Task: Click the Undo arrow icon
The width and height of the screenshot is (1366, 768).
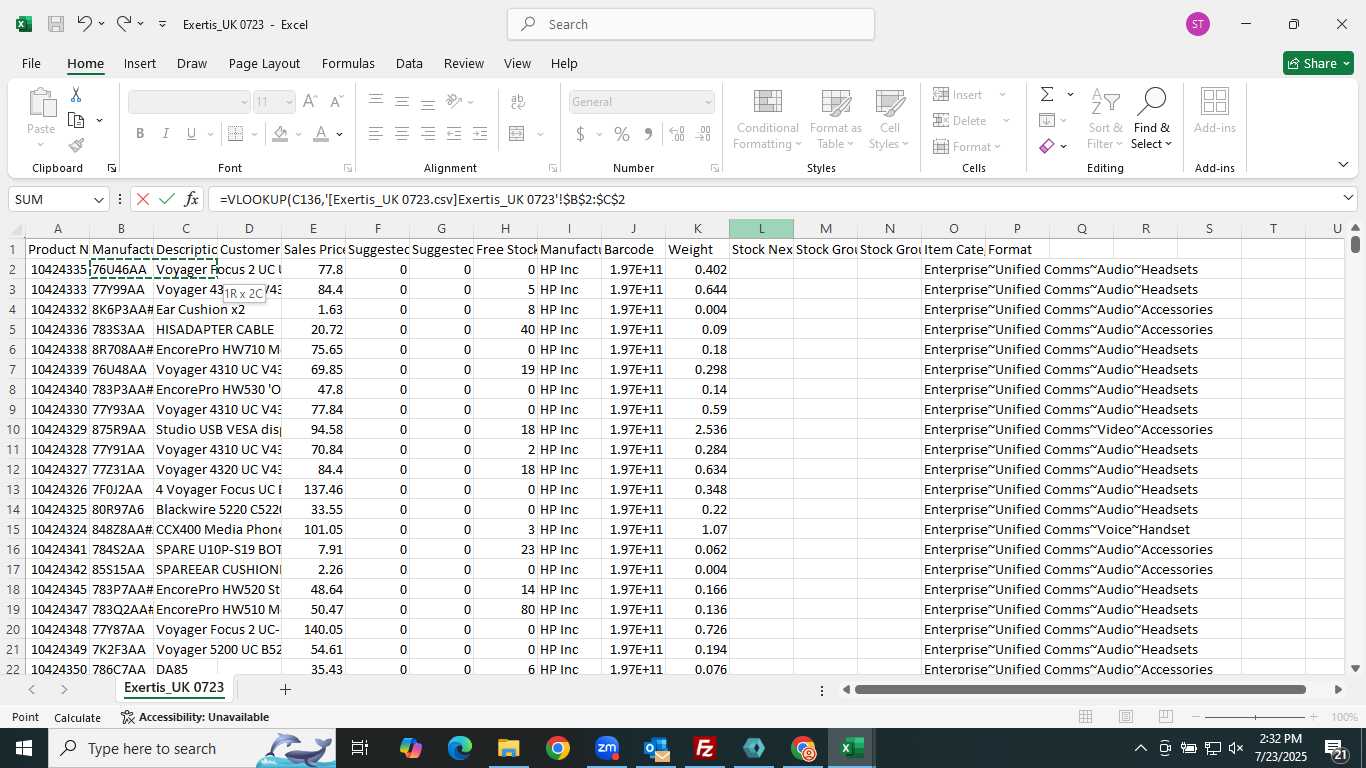Action: click(x=85, y=24)
